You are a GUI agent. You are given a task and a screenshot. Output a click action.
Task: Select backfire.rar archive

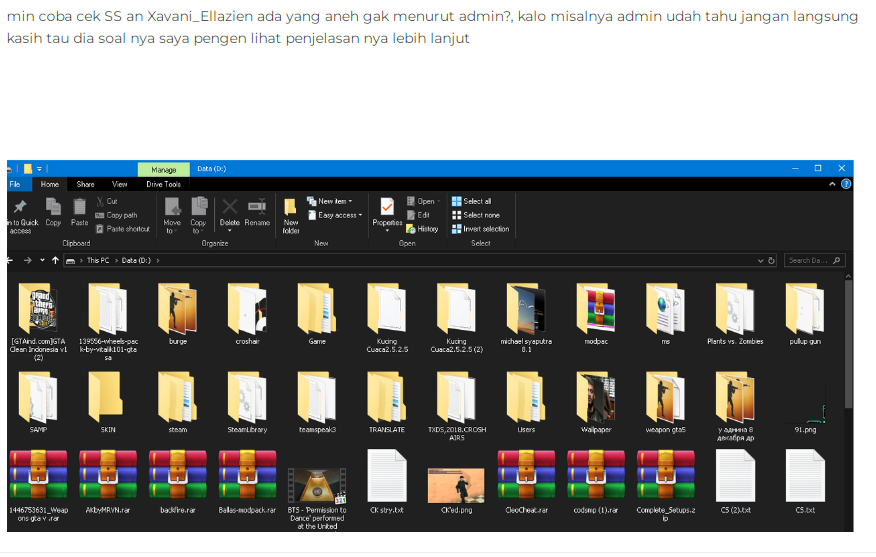tap(178, 482)
